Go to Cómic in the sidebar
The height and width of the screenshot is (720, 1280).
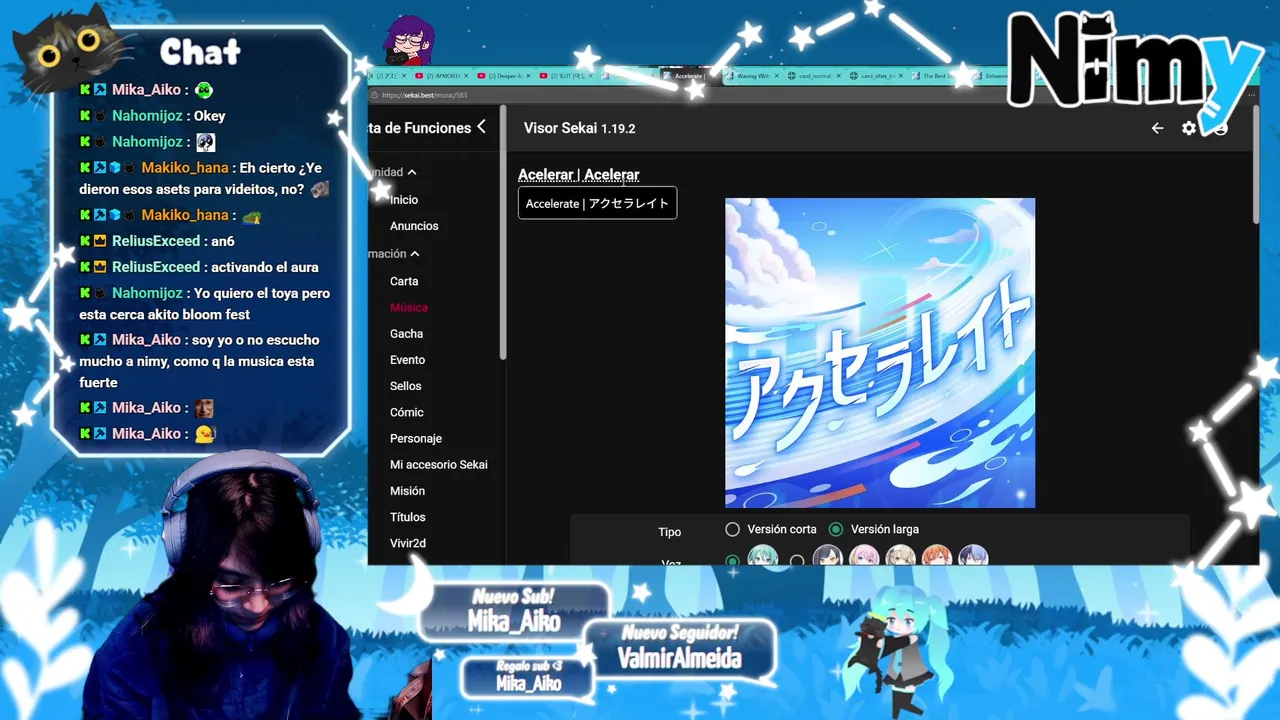point(407,412)
